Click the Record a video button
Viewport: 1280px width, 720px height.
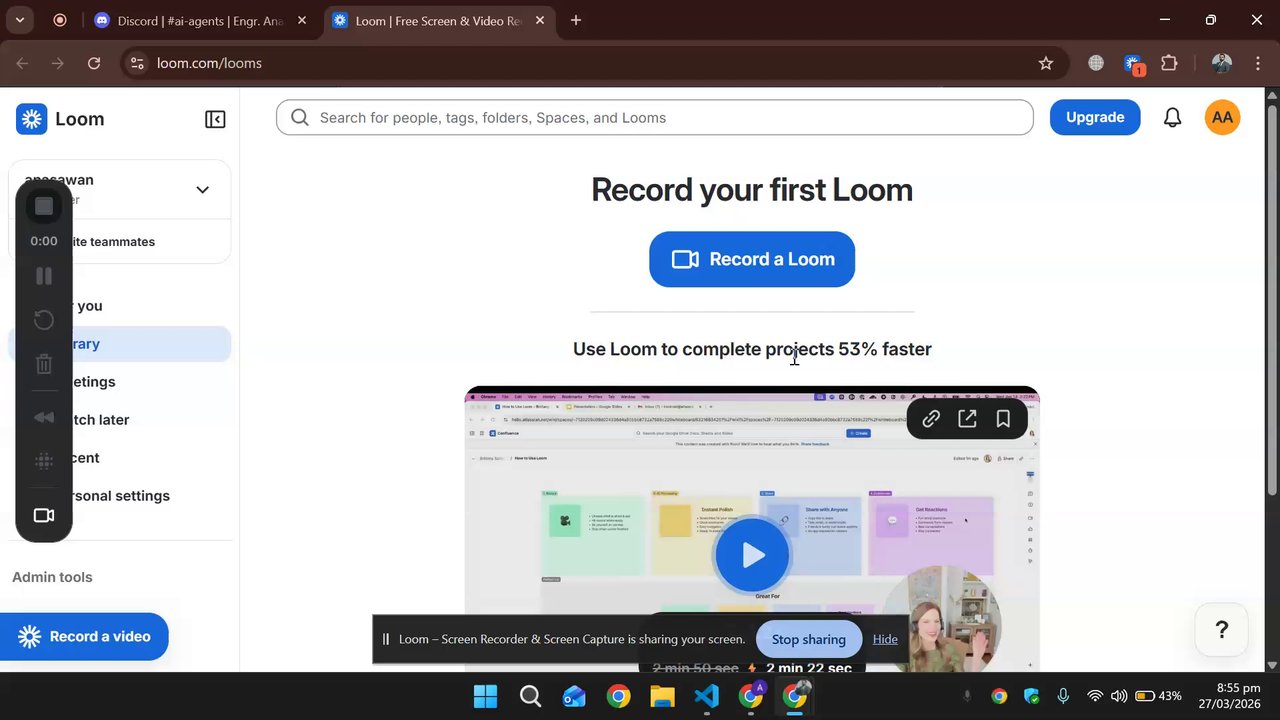pyautogui.click(x=84, y=636)
